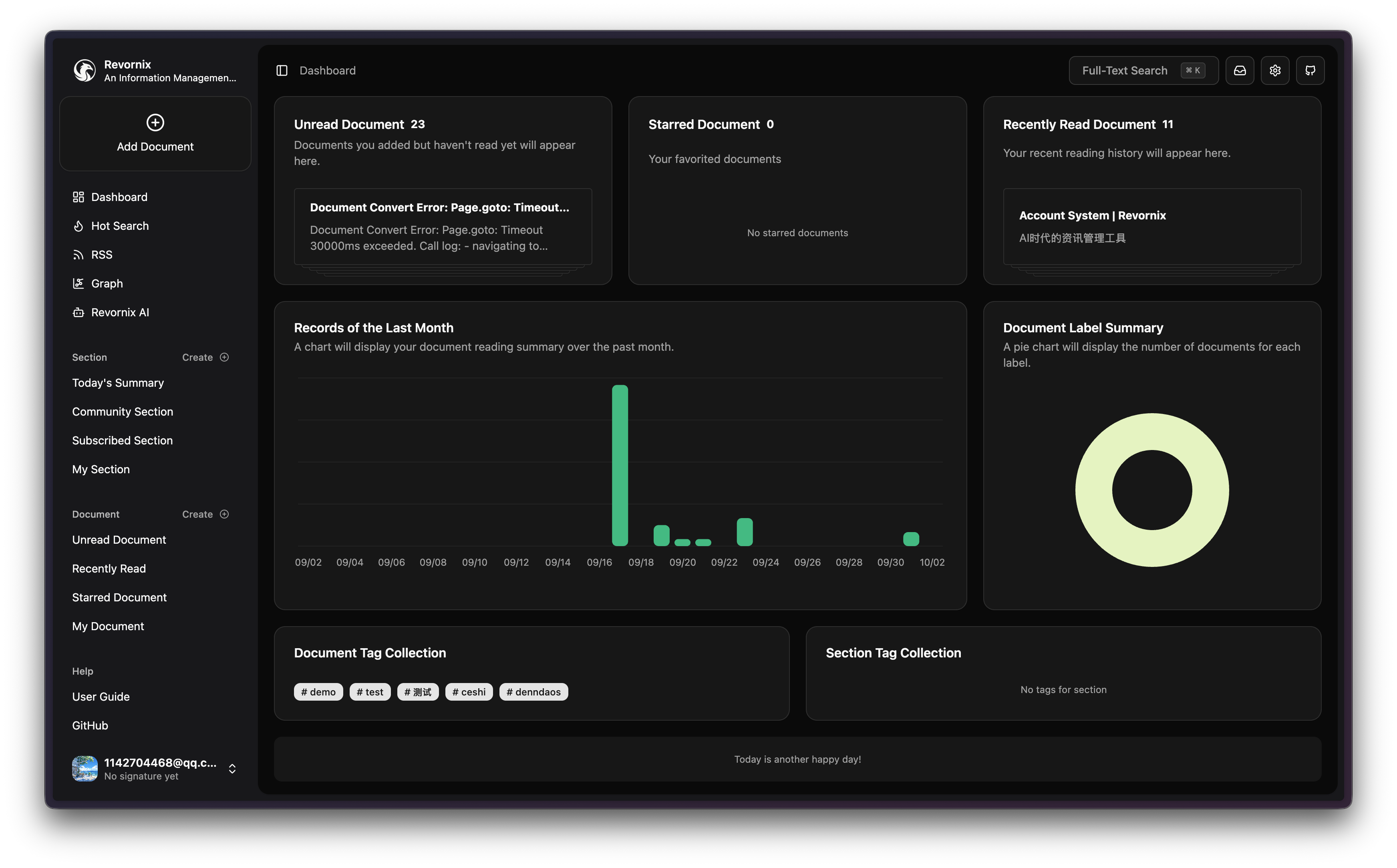The width and height of the screenshot is (1397, 868).
Task: Create a new Section via plus
Action: pos(224,357)
